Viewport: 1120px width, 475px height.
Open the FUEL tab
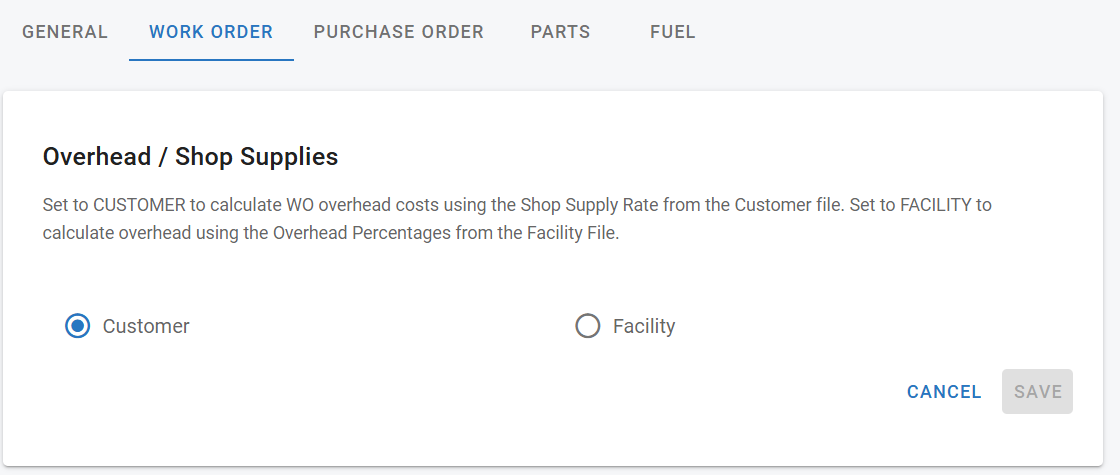coord(673,32)
